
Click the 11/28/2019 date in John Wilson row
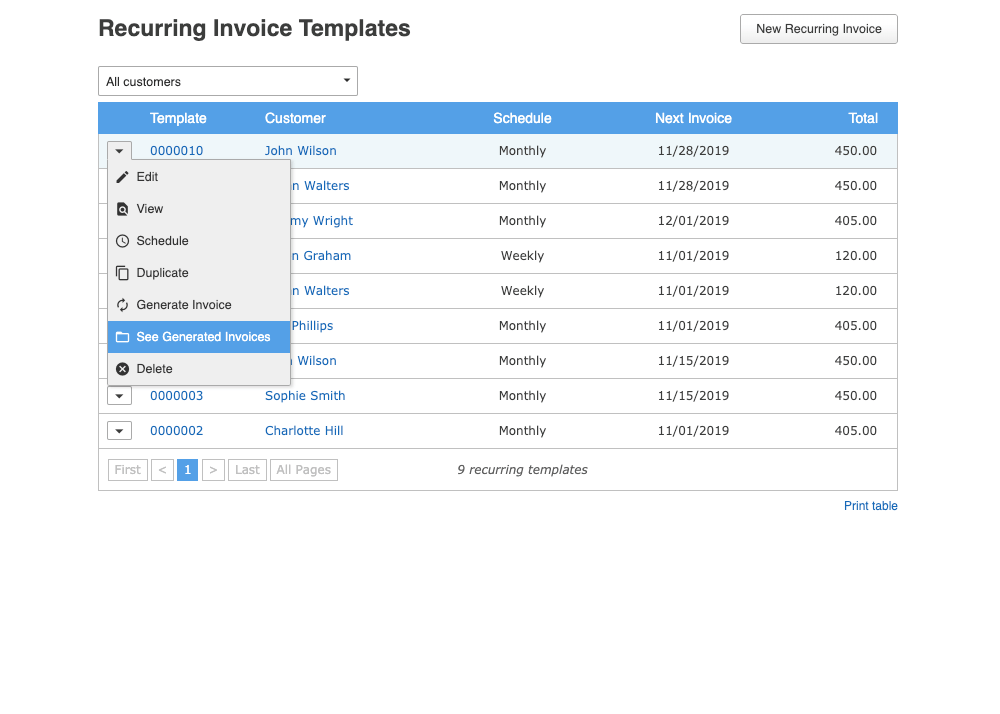click(x=693, y=151)
